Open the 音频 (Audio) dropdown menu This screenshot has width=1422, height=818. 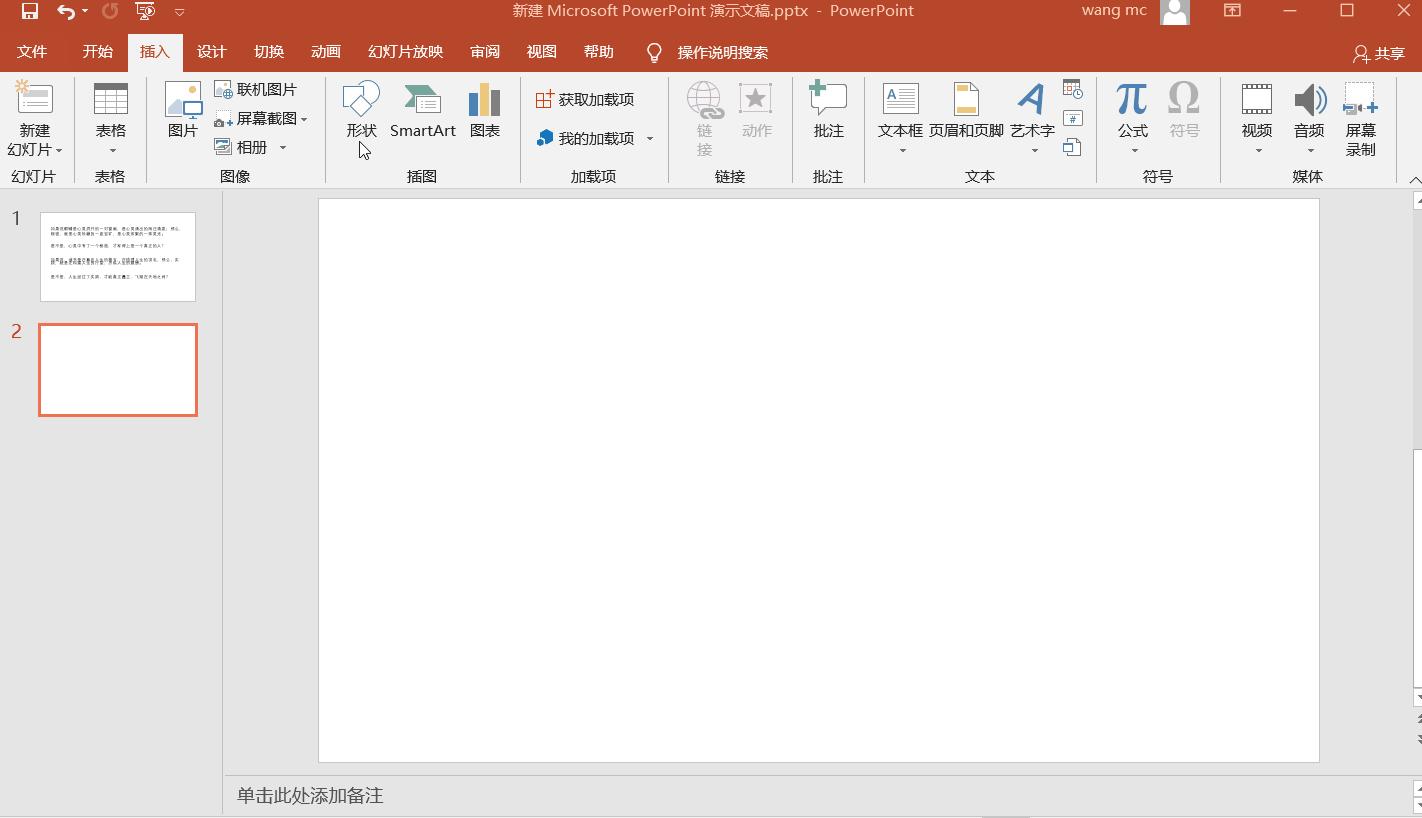pos(1309,150)
